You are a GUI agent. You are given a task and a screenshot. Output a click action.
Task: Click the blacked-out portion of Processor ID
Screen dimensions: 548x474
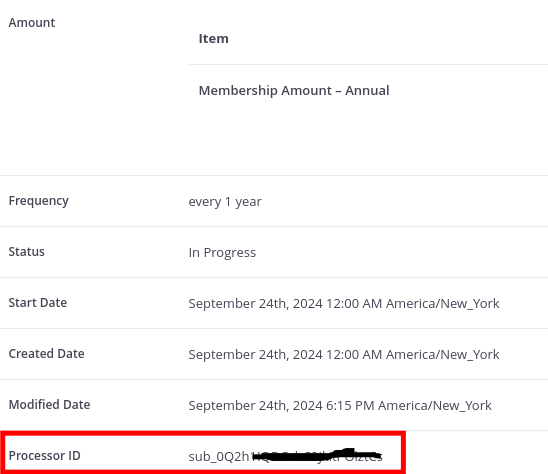[x=316, y=455]
